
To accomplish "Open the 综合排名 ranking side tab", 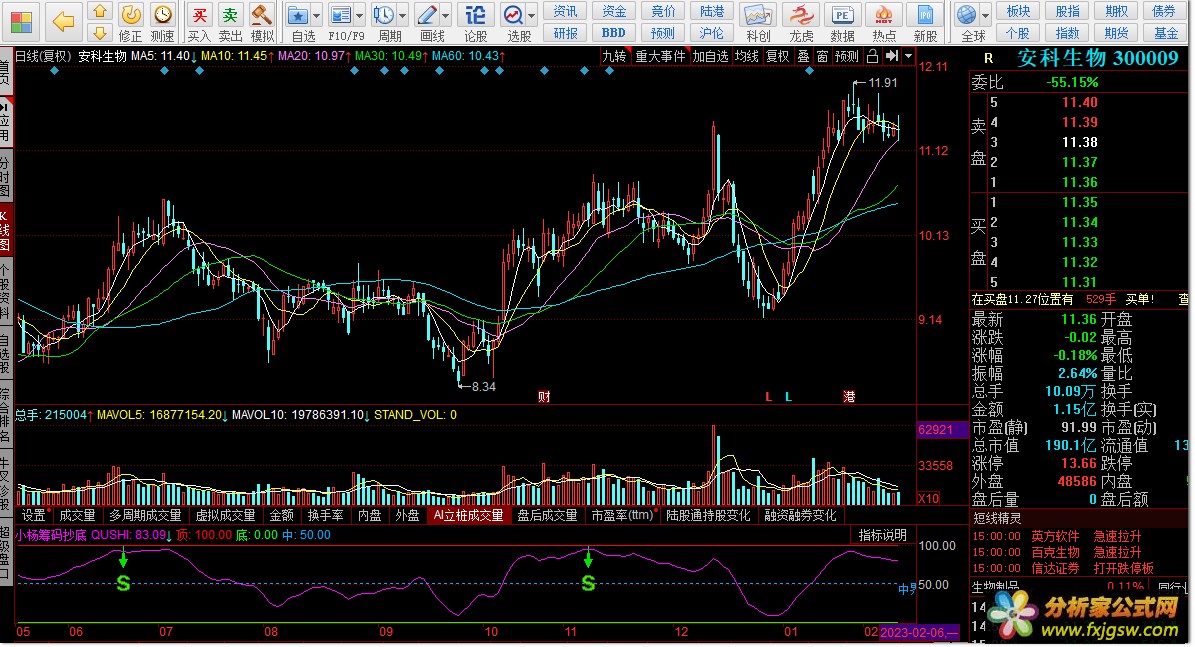I will point(5,415).
